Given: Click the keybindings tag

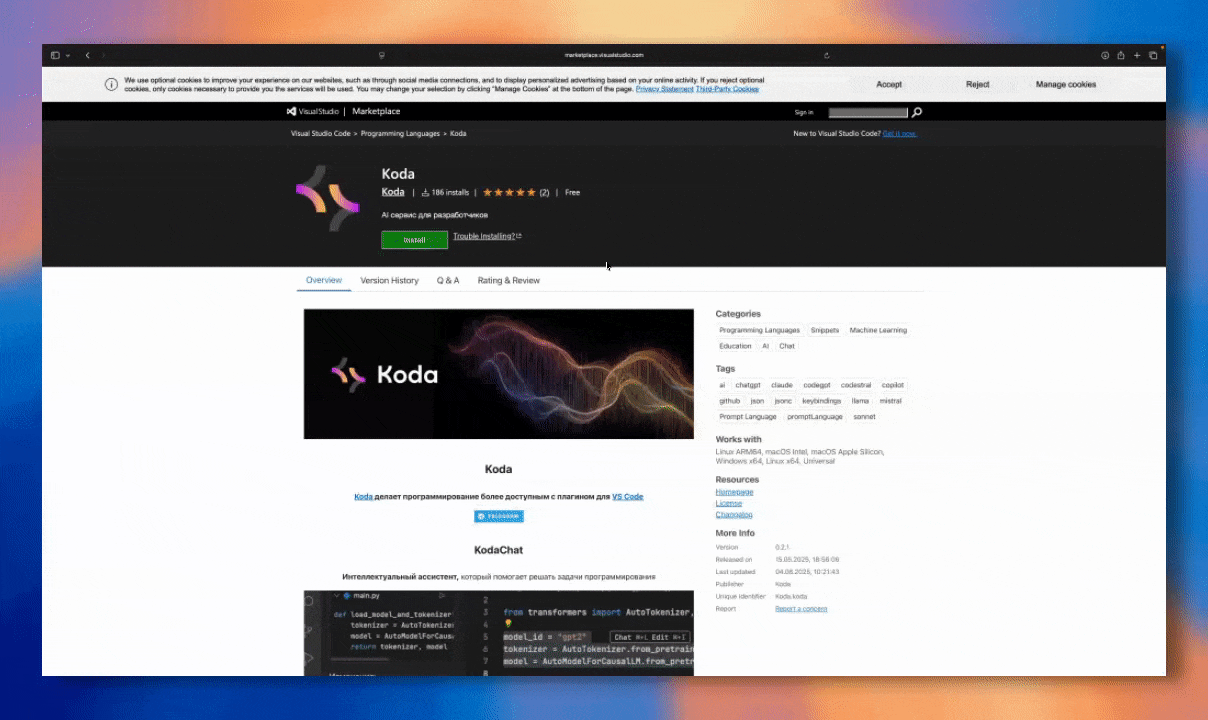Looking at the screenshot, I should coord(822,401).
